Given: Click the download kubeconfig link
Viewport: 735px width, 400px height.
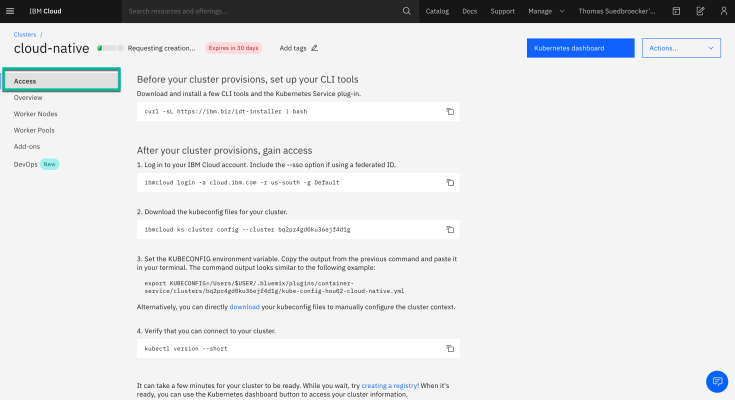Looking at the screenshot, I should tap(244, 307).
